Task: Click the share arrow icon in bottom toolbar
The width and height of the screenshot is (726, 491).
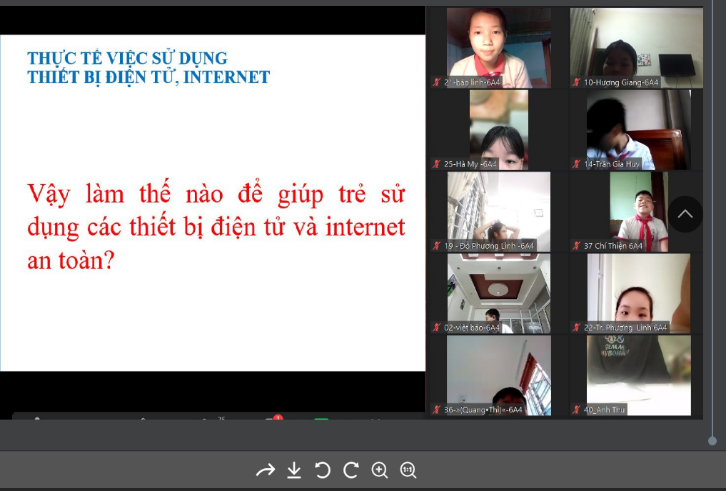Action: tap(265, 470)
